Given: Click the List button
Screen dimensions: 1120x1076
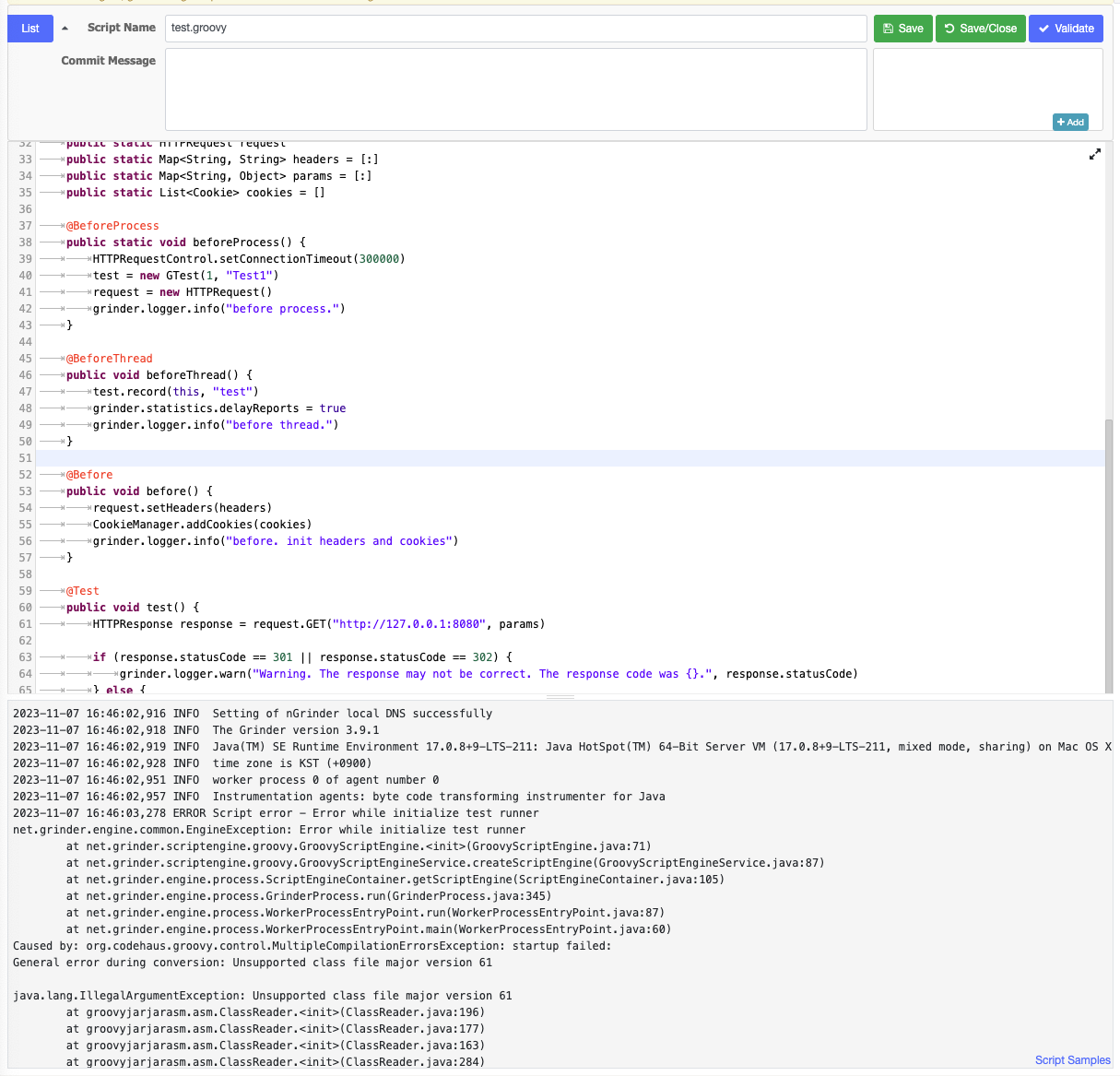Looking at the screenshot, I should coord(30,29).
